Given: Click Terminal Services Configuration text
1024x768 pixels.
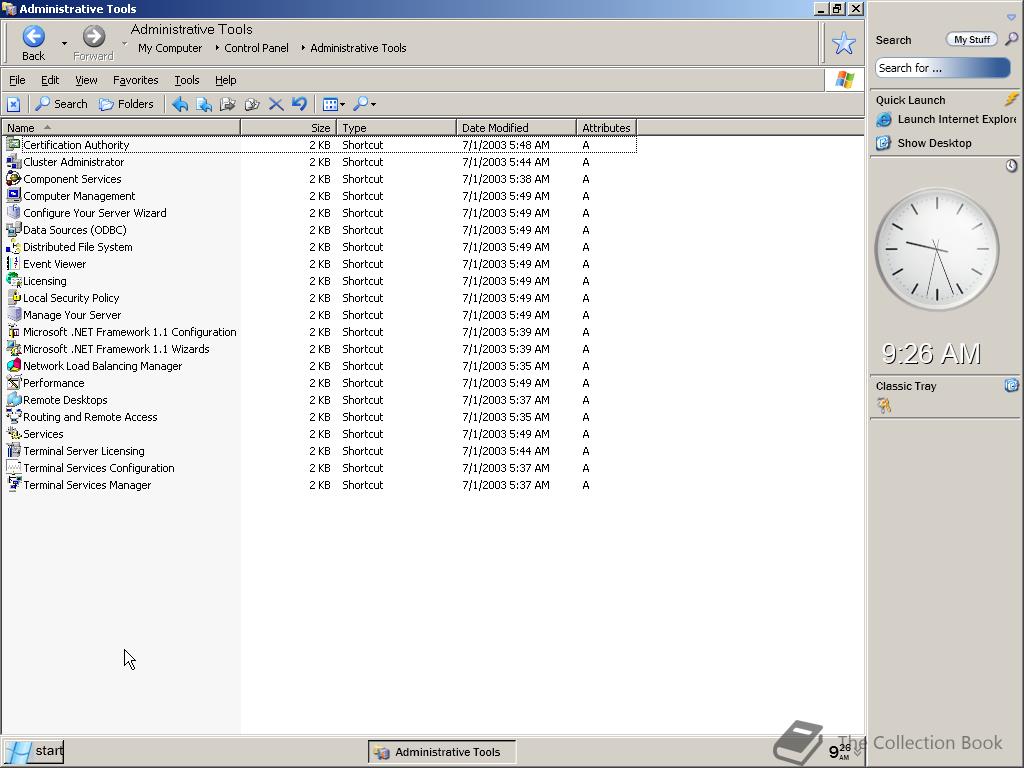Looking at the screenshot, I should coord(99,468).
